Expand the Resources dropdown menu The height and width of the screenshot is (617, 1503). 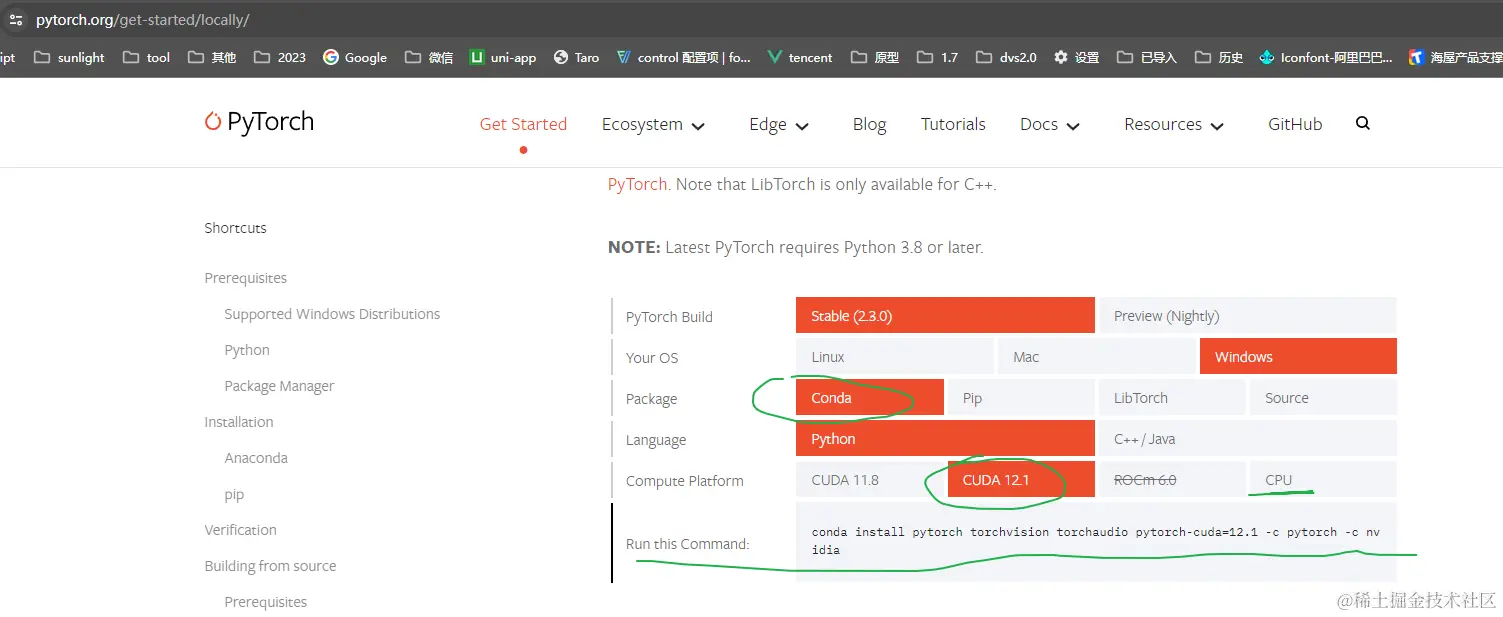pyautogui.click(x=1174, y=124)
